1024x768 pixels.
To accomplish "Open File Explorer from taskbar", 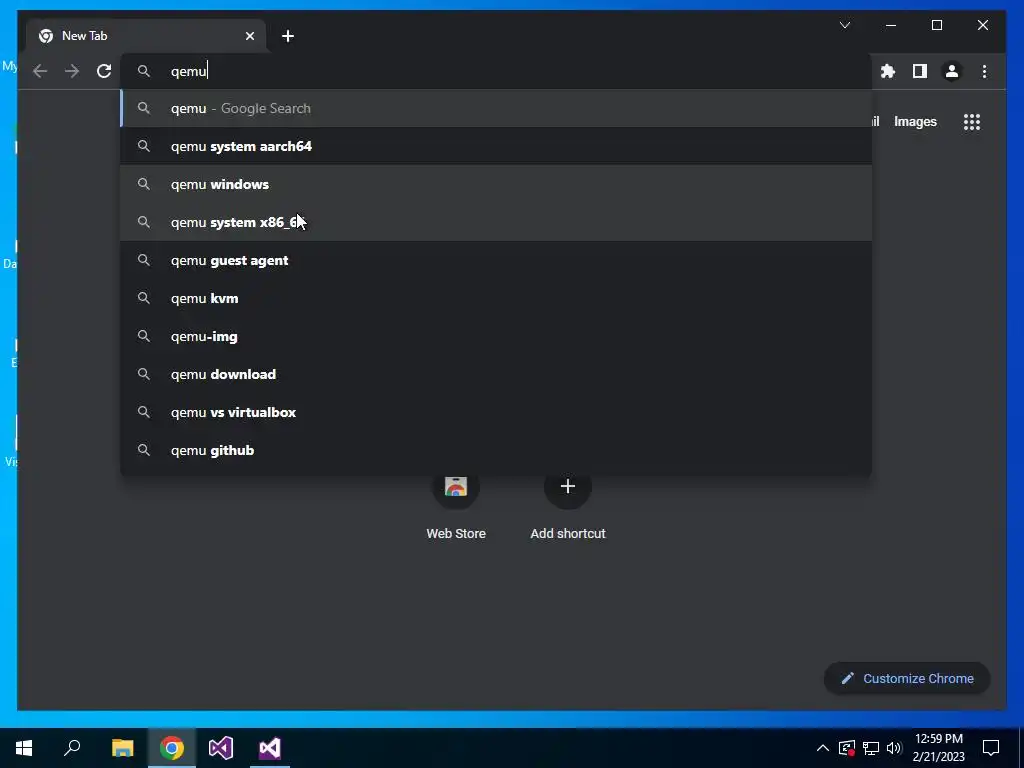I will click(x=122, y=748).
